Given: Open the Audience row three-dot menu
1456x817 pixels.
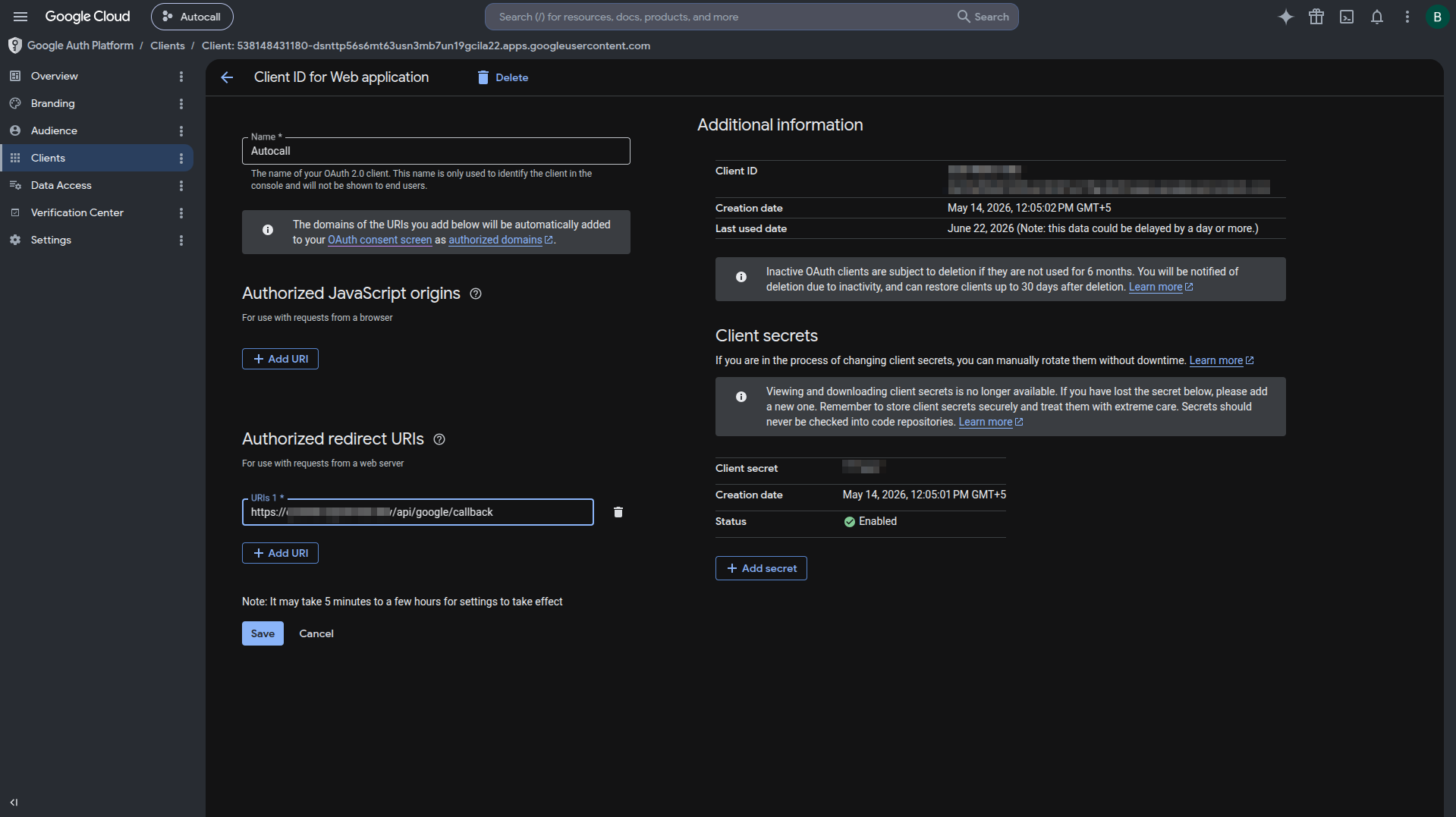Looking at the screenshot, I should point(181,131).
